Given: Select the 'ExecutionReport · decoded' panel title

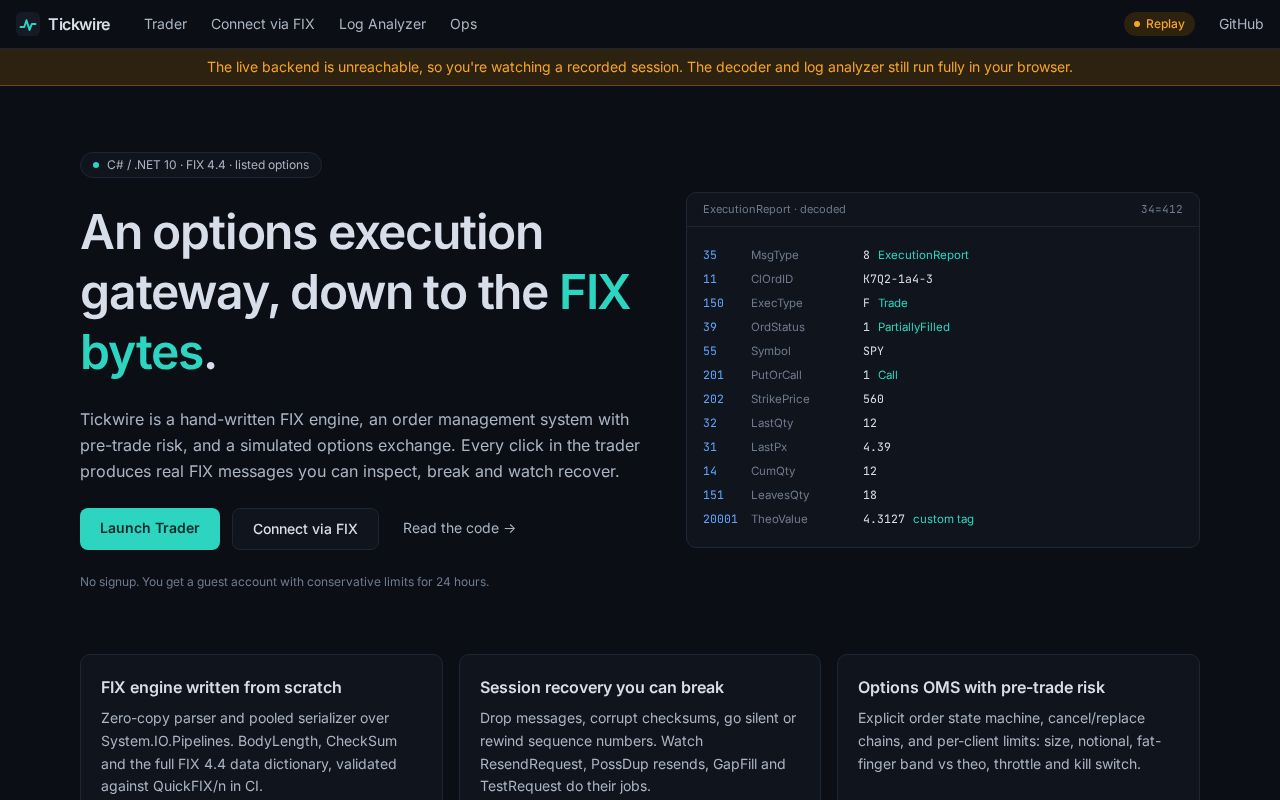Looking at the screenshot, I should (774, 209).
